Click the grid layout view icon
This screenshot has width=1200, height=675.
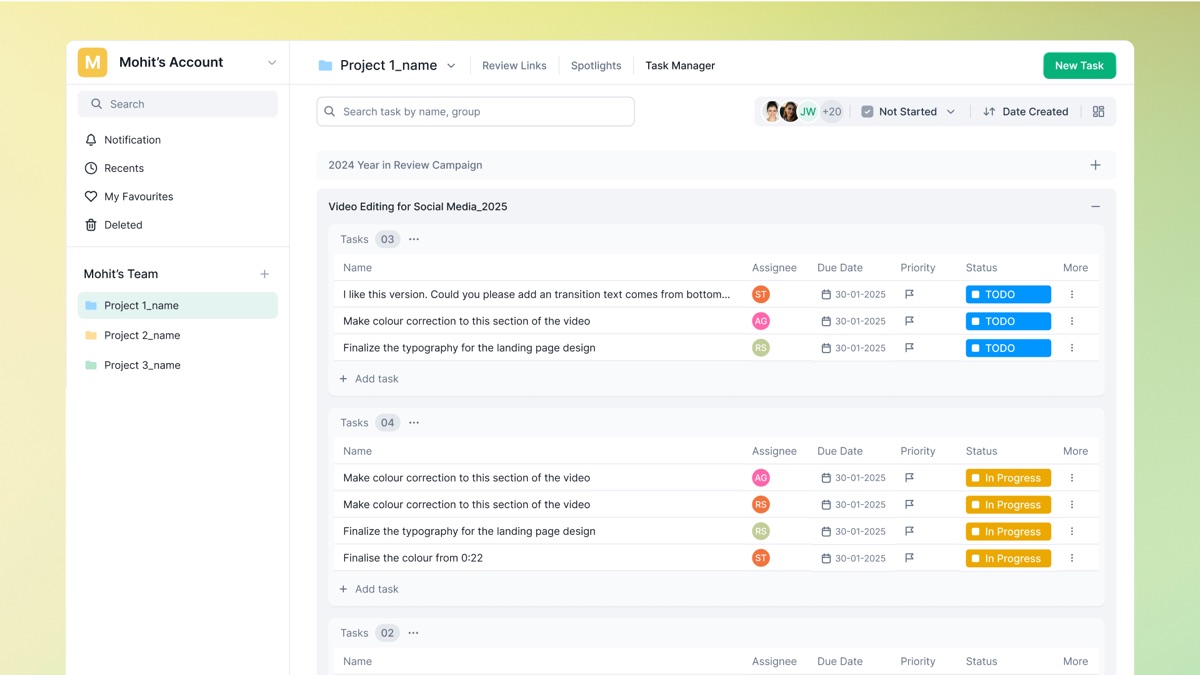pos(1098,112)
